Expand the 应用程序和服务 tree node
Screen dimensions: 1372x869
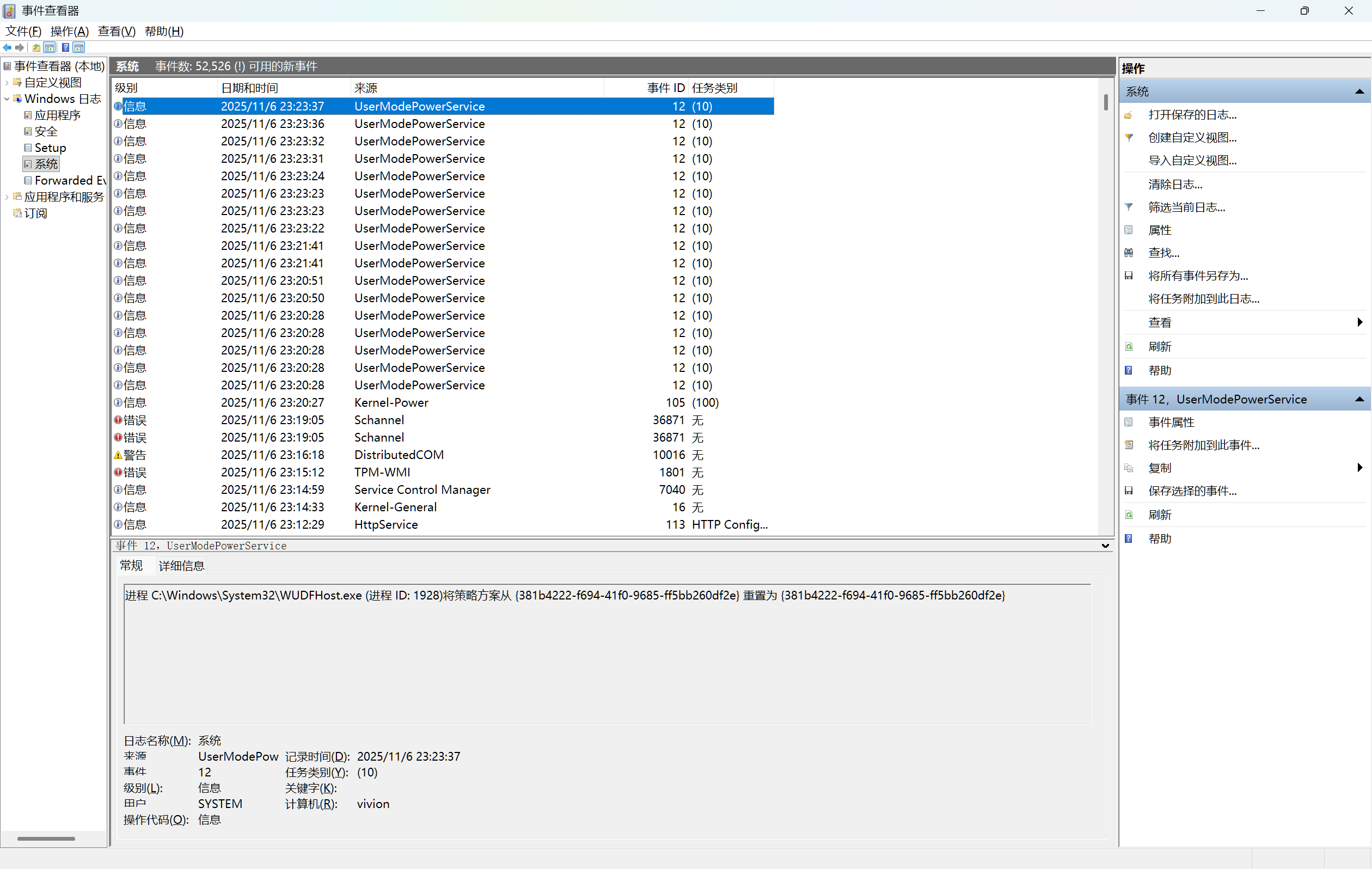[7, 197]
